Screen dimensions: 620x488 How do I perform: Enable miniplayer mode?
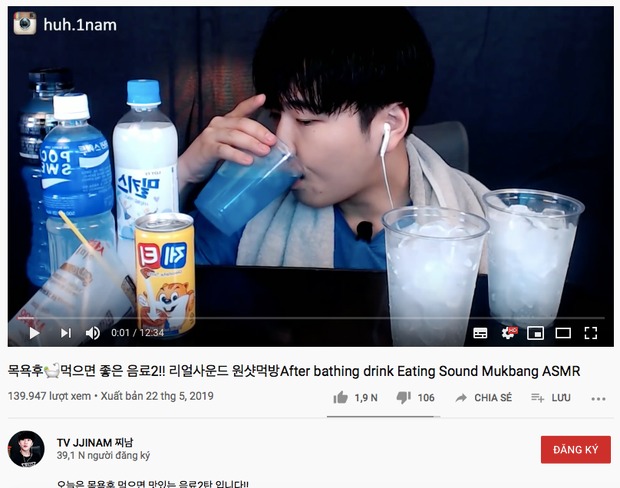pyautogui.click(x=535, y=333)
